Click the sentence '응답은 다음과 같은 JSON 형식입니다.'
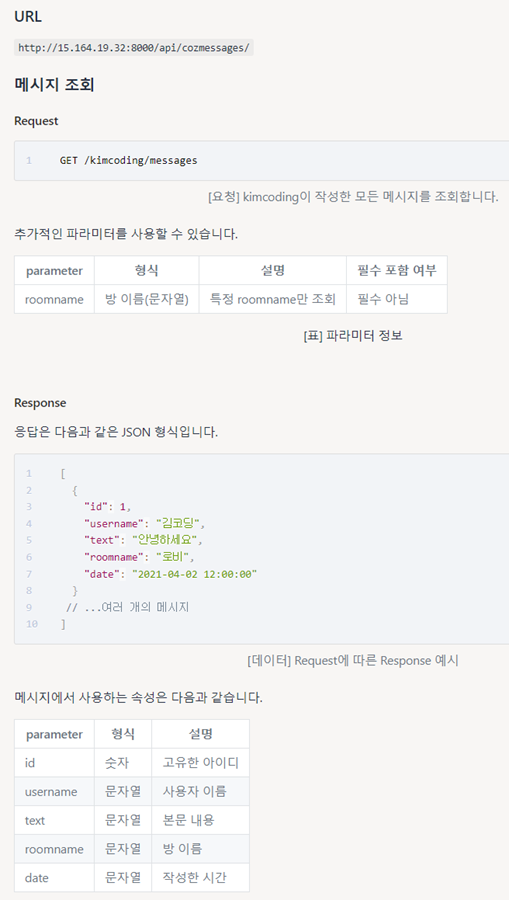 116,432
